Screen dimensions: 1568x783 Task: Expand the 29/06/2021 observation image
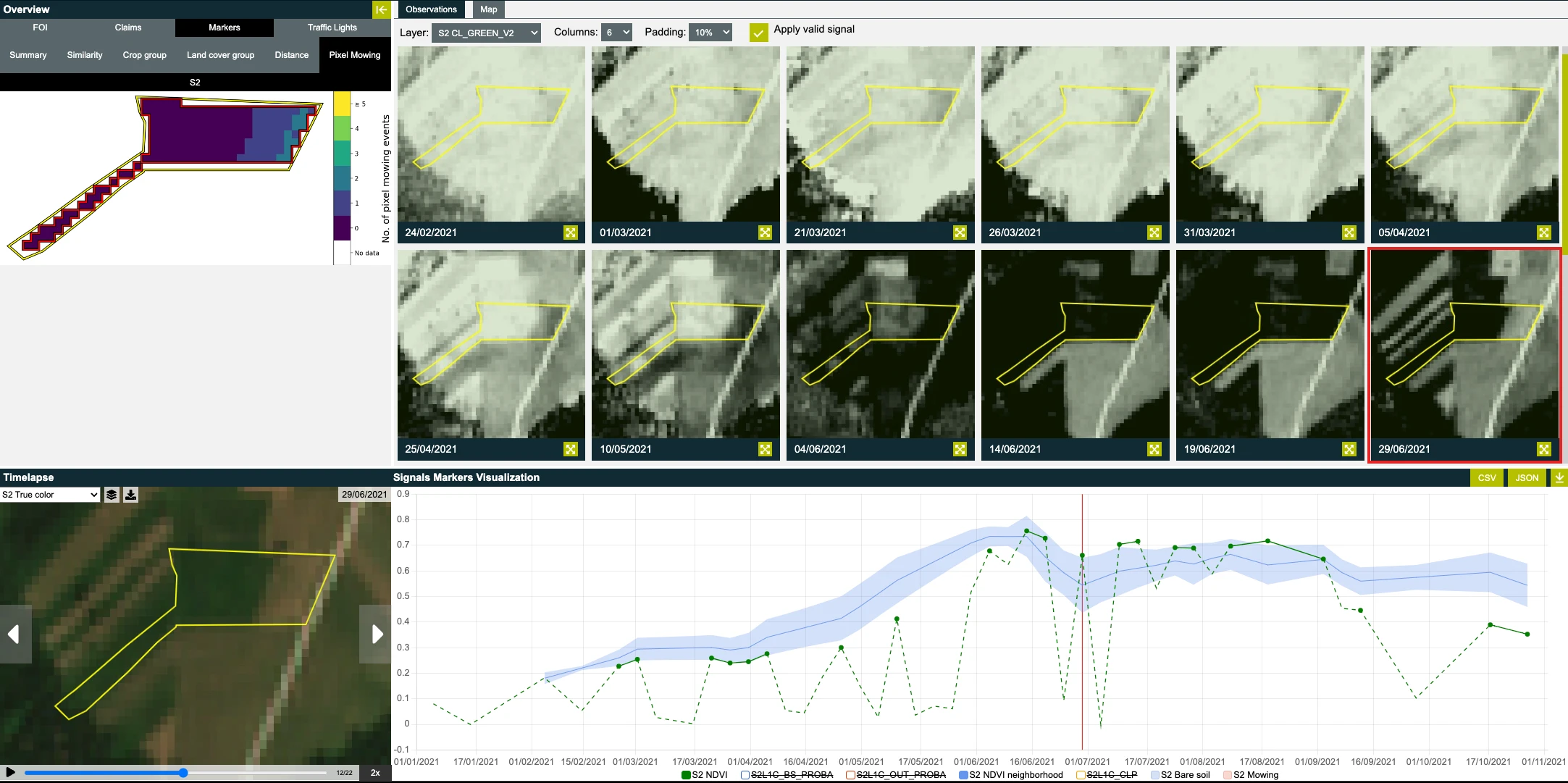tap(1543, 449)
